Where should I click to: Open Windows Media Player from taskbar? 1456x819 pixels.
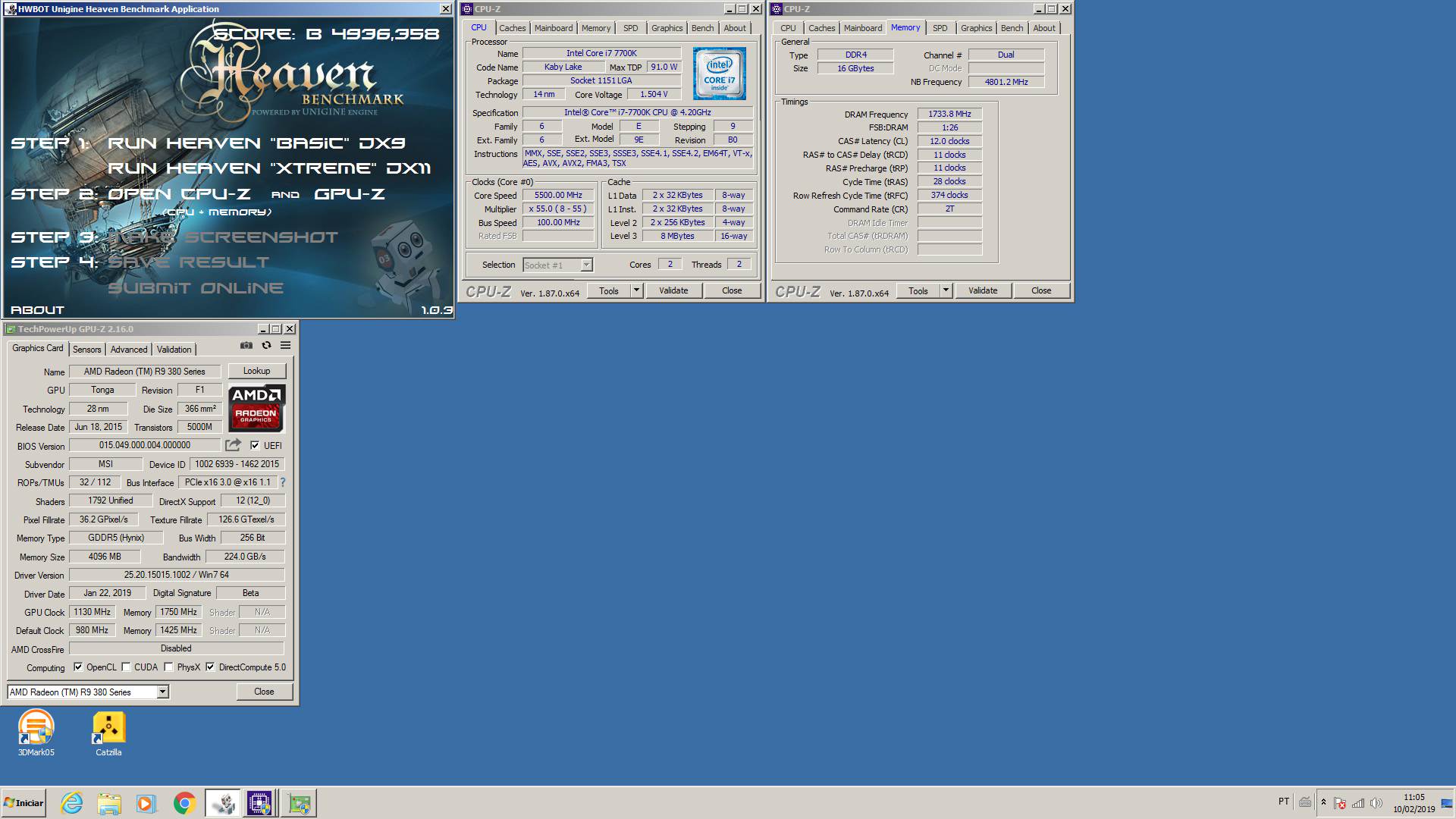click(x=146, y=803)
